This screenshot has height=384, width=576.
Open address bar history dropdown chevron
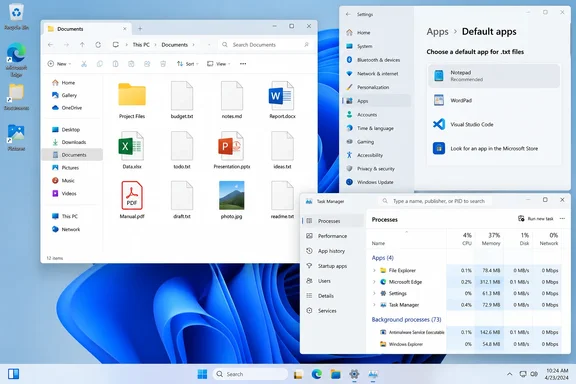click(209, 45)
